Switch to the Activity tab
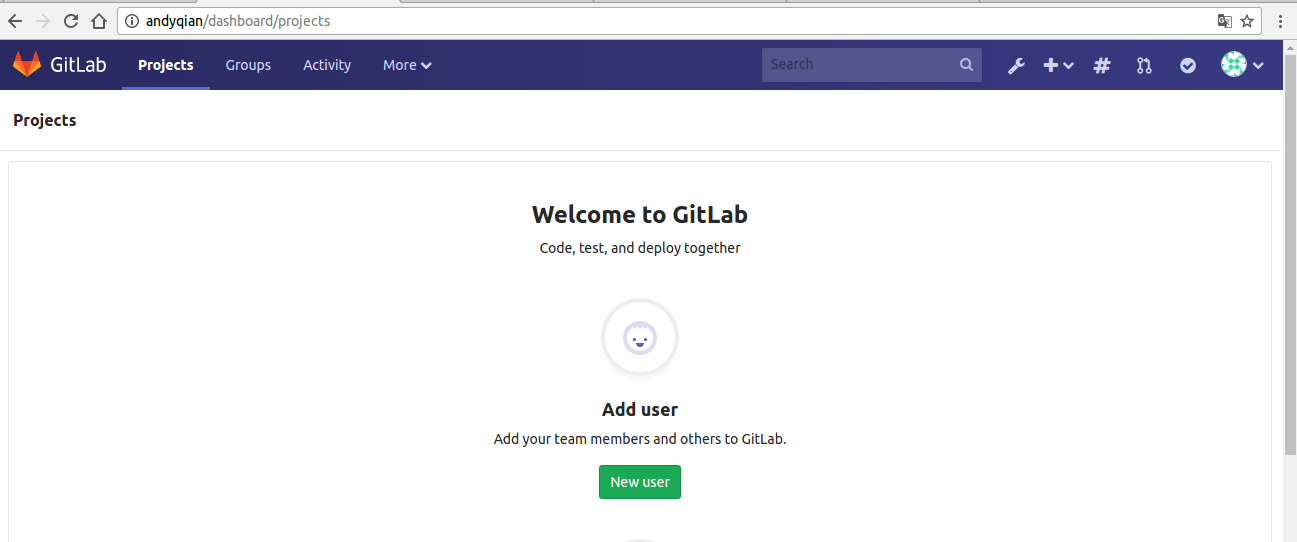Viewport: 1297px width, 542px height. click(327, 65)
